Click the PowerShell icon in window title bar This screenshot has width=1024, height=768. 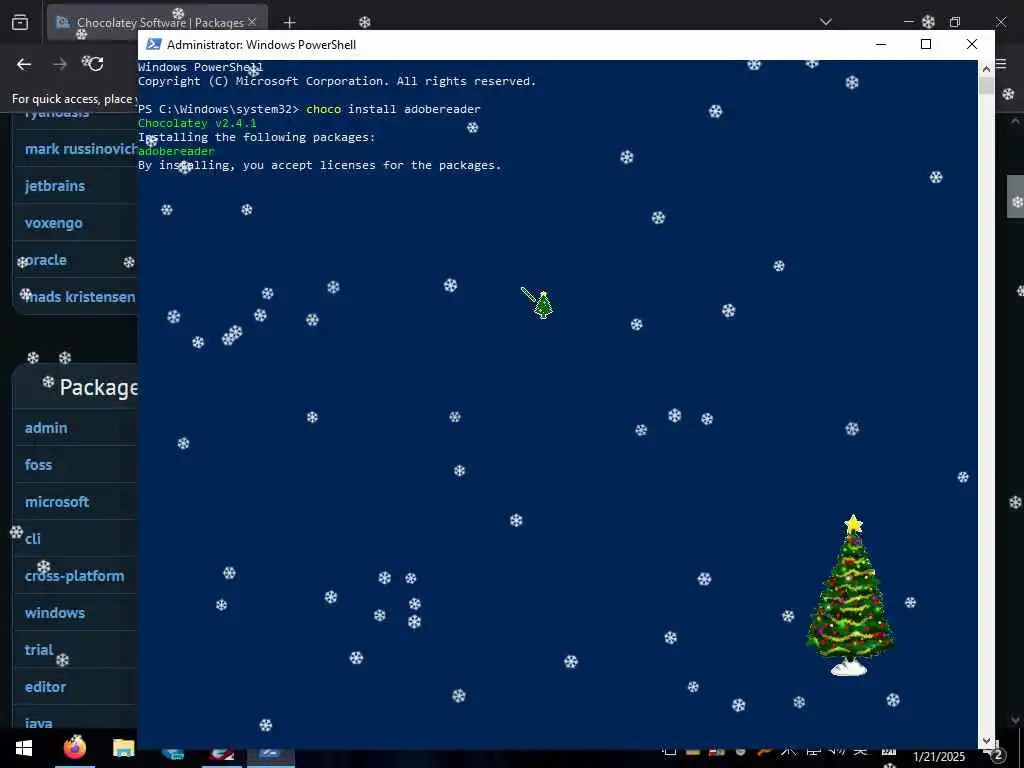[153, 44]
